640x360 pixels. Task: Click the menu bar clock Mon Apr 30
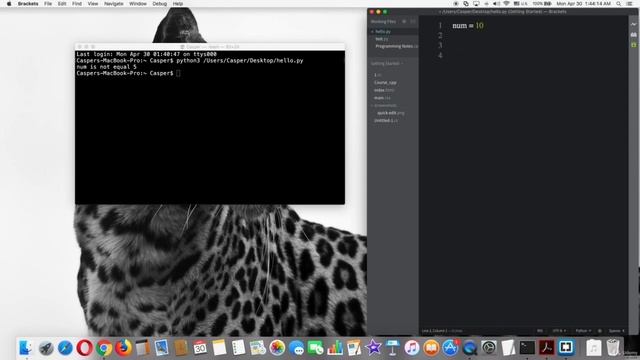584,4
